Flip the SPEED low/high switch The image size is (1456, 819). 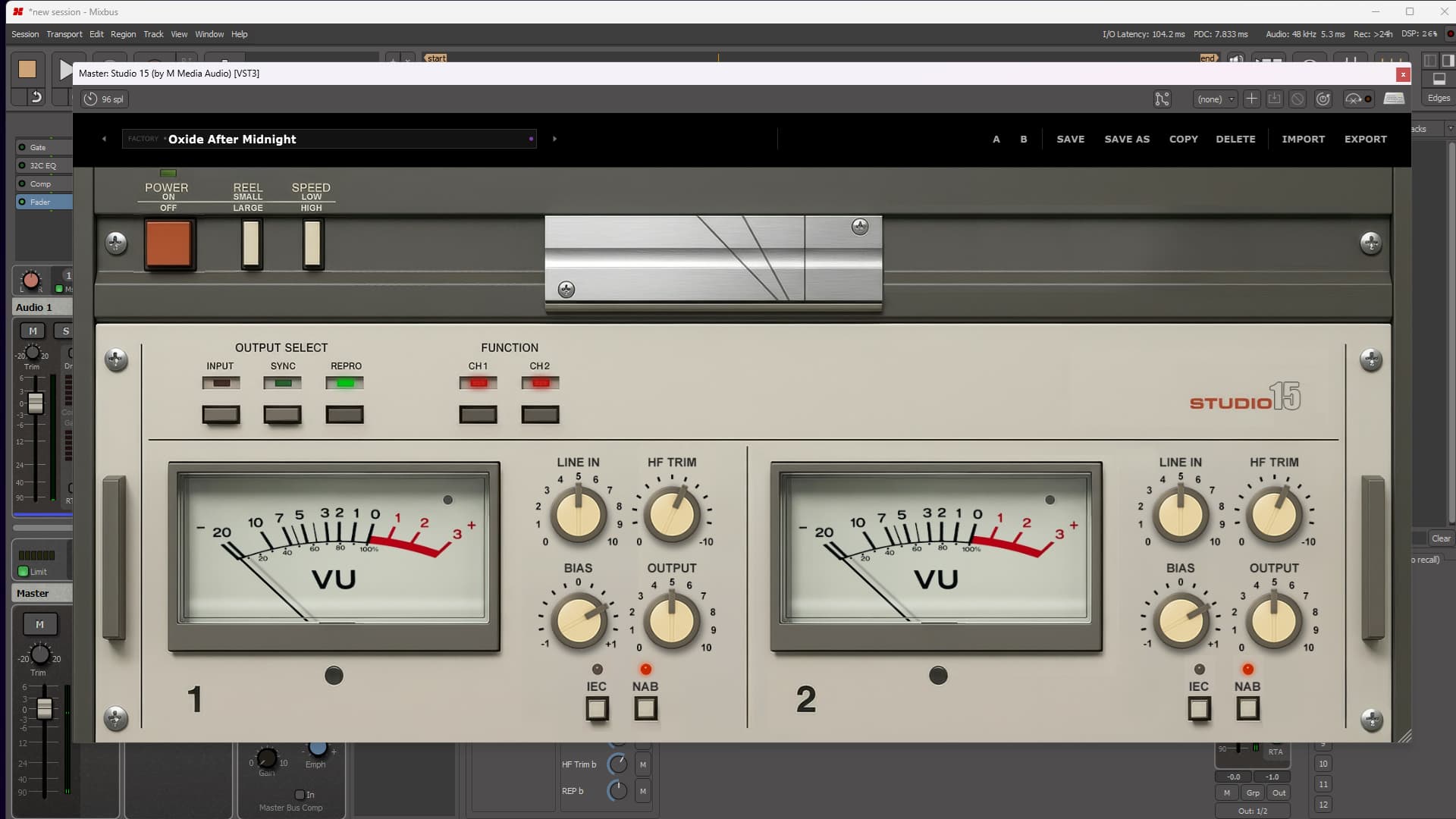(x=312, y=244)
